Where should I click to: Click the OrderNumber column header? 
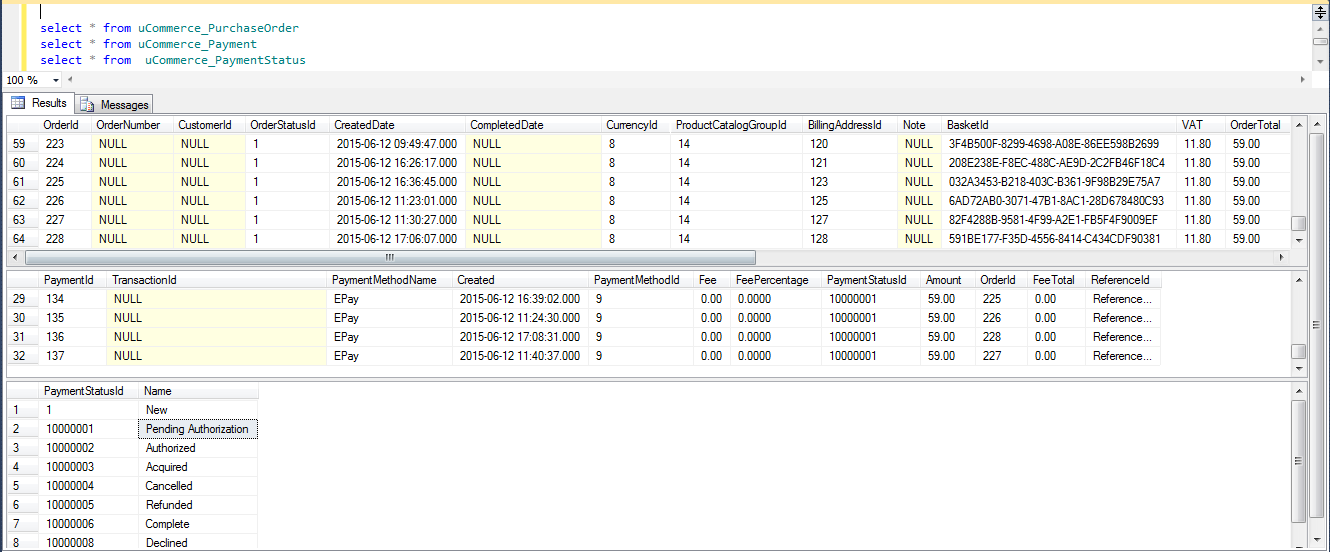(x=132, y=125)
